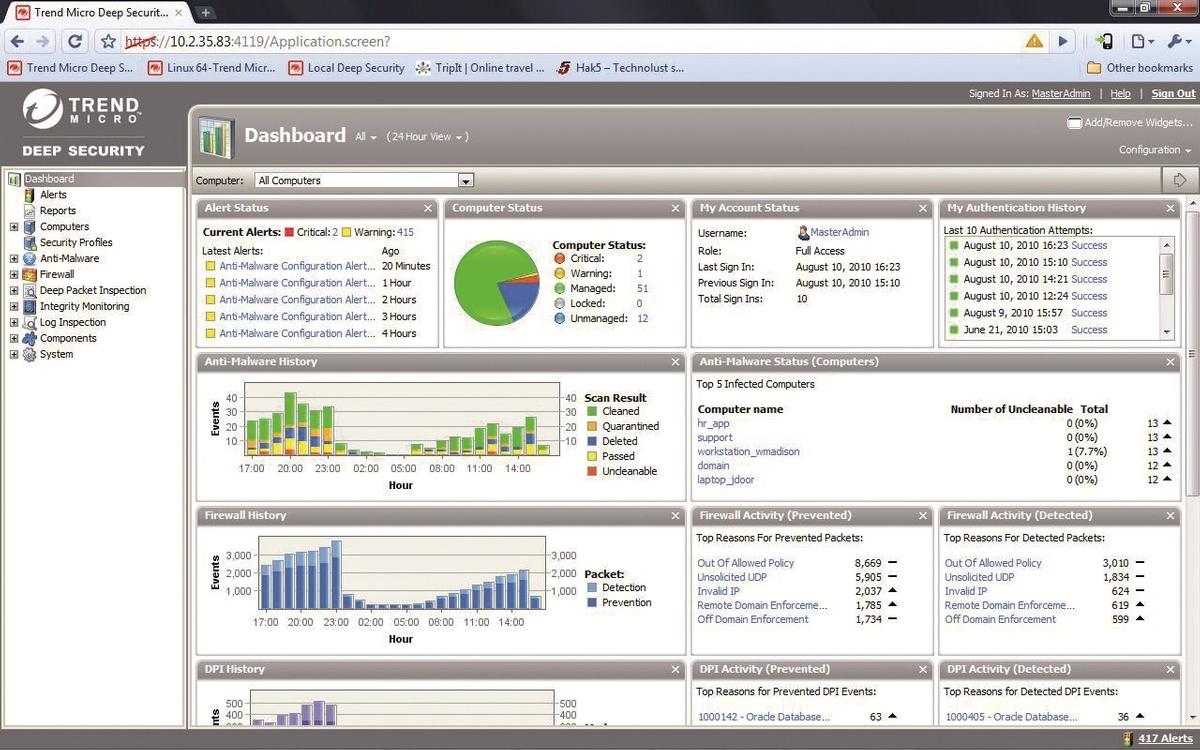Click the Log Inspection icon in sidebar
Screen dimensions: 1200x750
pyautogui.click(x=29, y=323)
